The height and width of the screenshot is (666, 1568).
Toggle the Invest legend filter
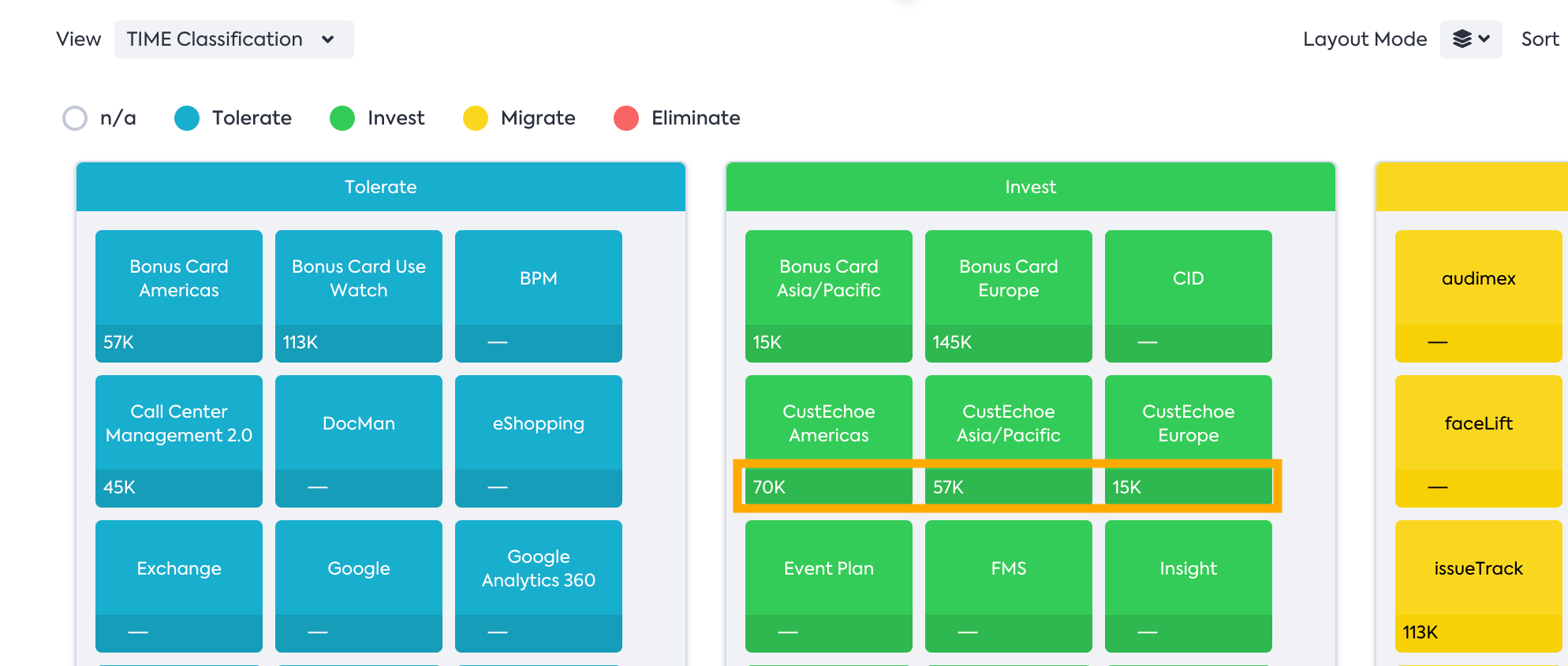tap(377, 118)
